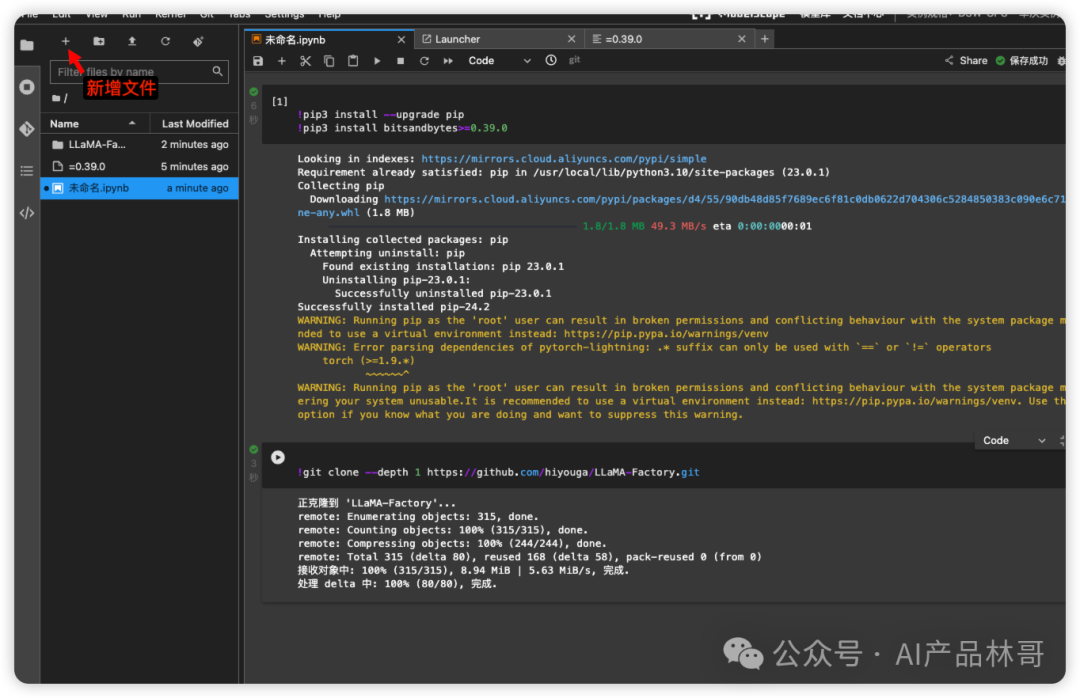1080x698 pixels.
Task: Click the root folder breadcrumb icon
Action: tap(56, 98)
